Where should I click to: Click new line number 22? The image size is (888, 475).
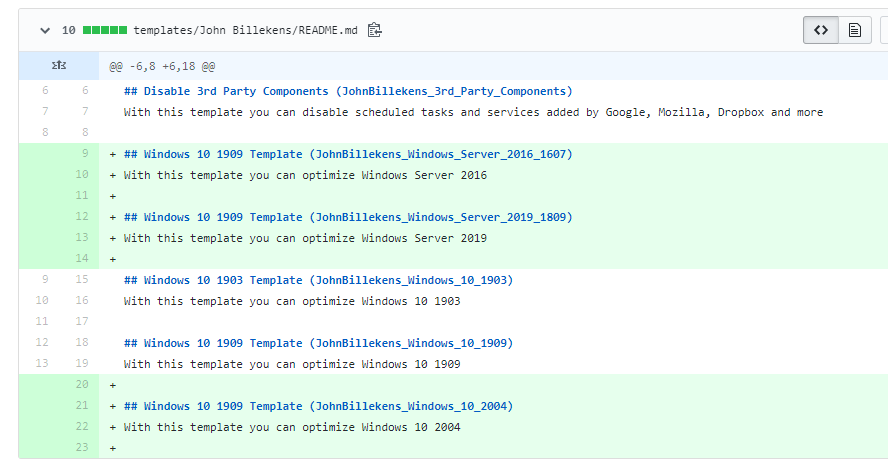(82, 426)
